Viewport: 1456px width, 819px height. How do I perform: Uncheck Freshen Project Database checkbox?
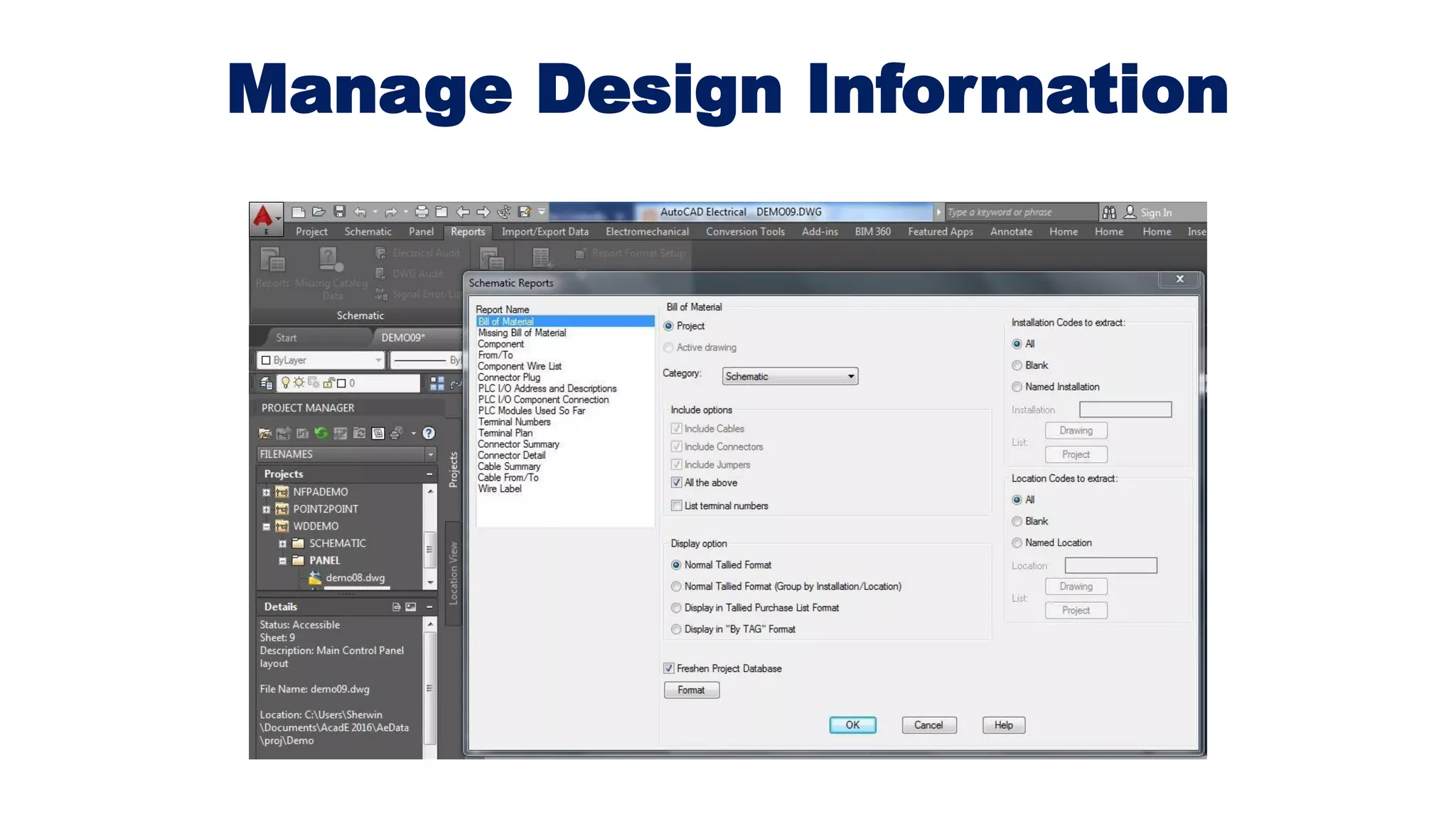669,668
